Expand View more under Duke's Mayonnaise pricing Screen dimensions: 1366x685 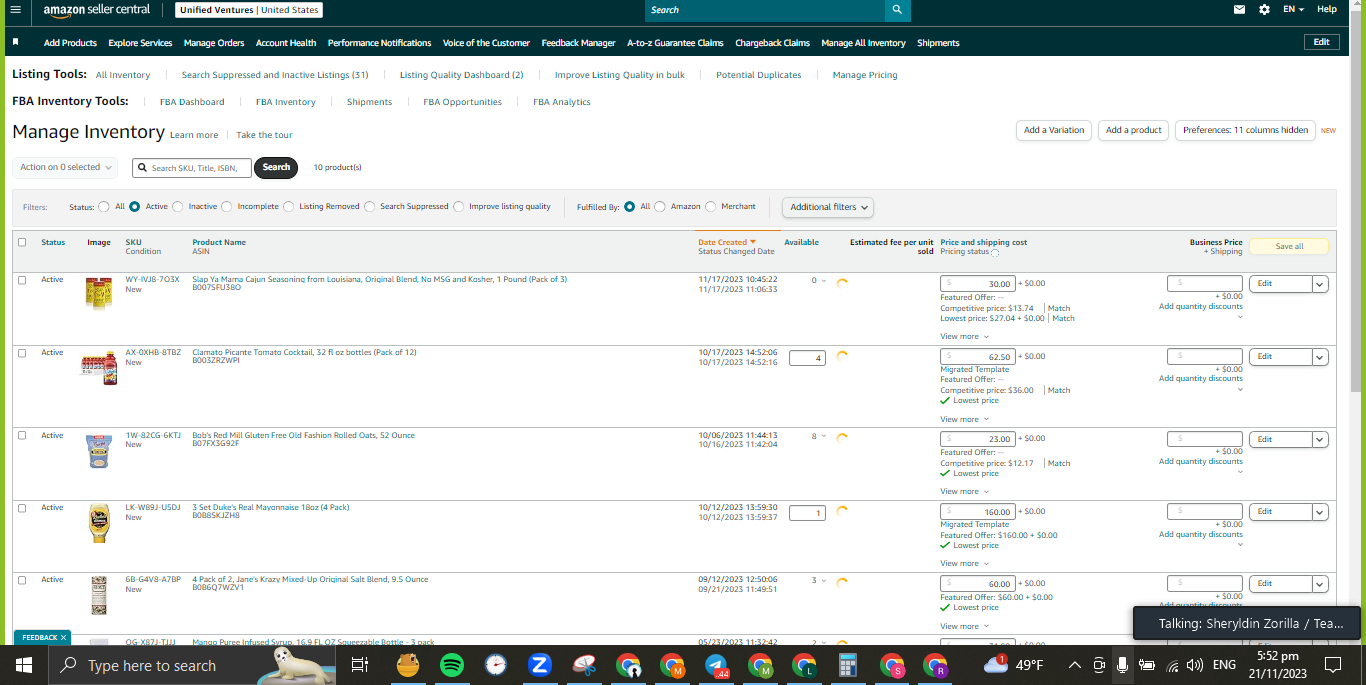(965, 563)
